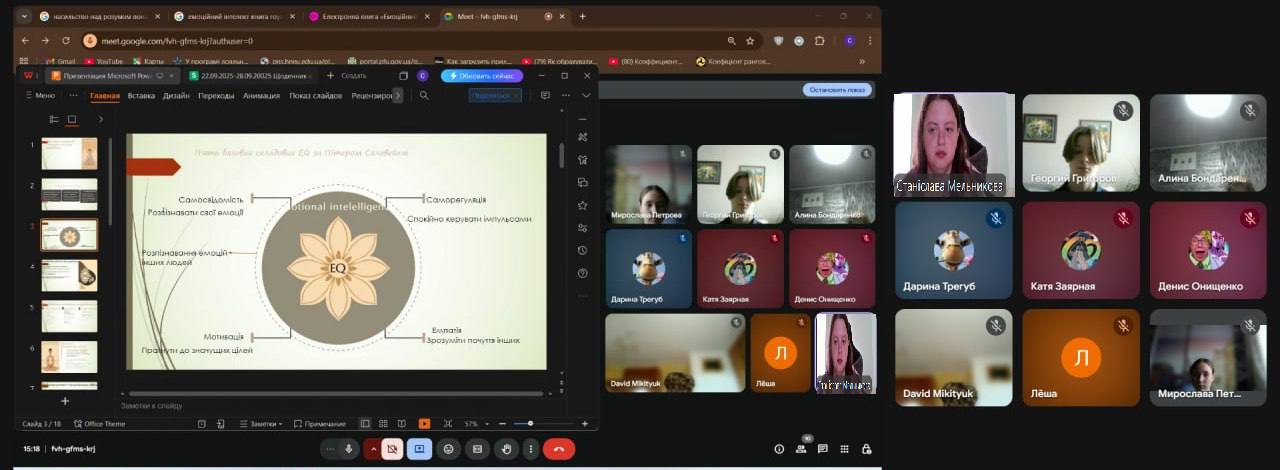Raise hand in the meeting

[x=507, y=449]
